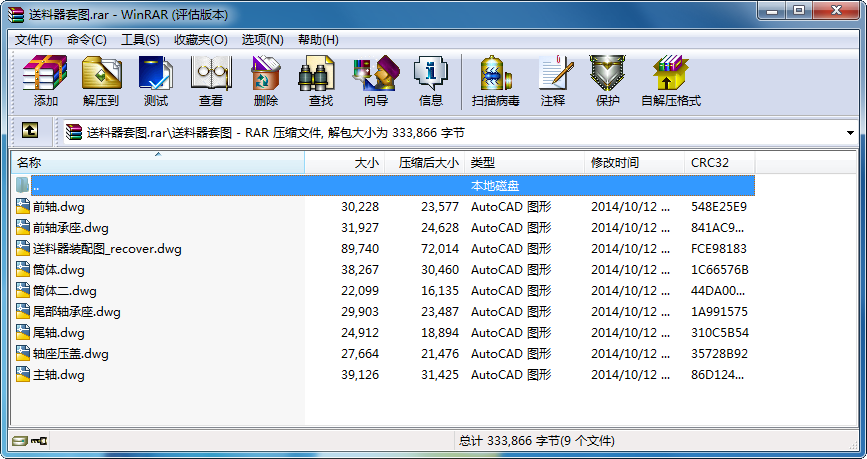Click the CRC32 value 1C66576B
Viewport: 867px width, 459px height.
pos(719,270)
